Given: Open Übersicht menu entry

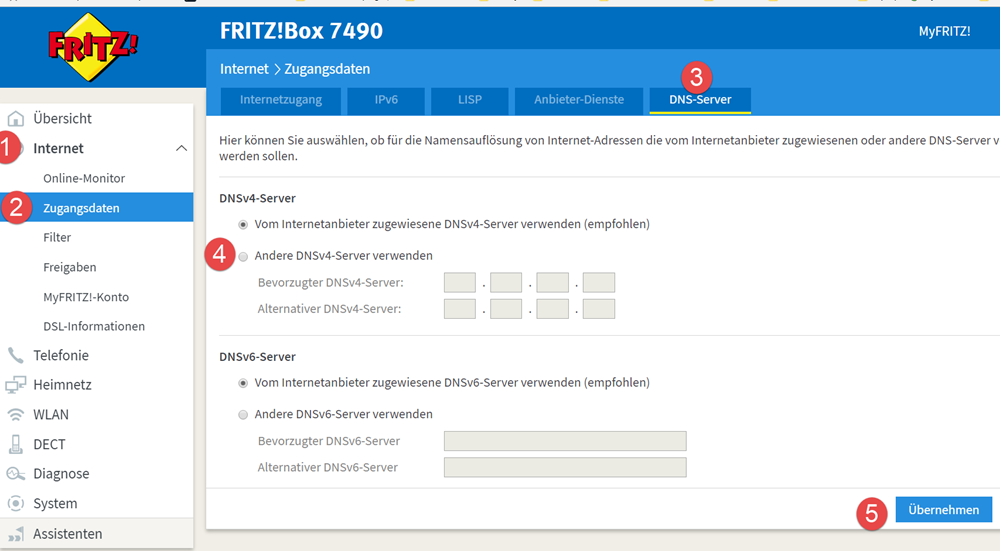Looking at the screenshot, I should click(x=62, y=119).
